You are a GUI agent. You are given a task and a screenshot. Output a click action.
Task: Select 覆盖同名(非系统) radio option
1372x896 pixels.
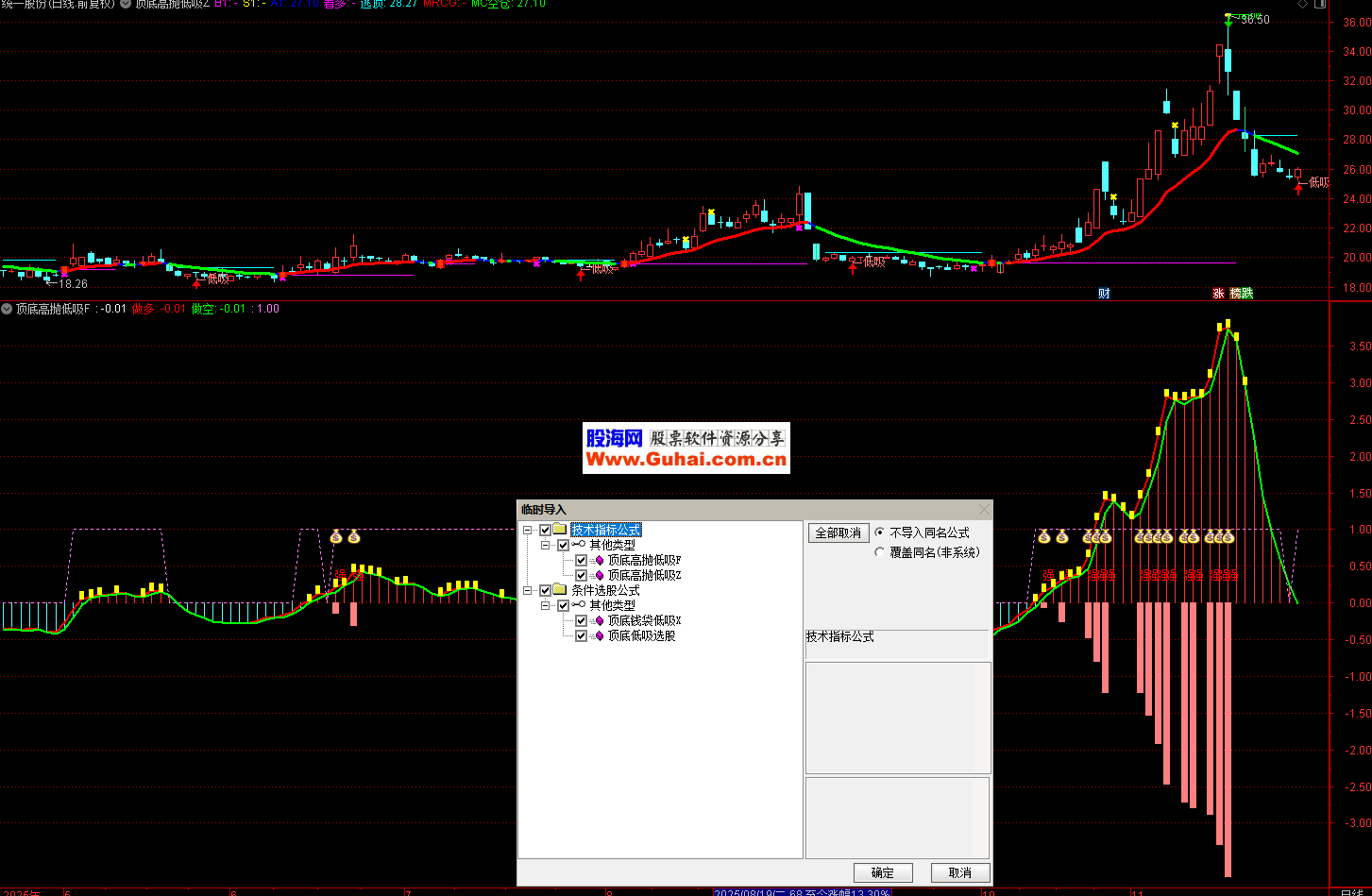click(880, 552)
